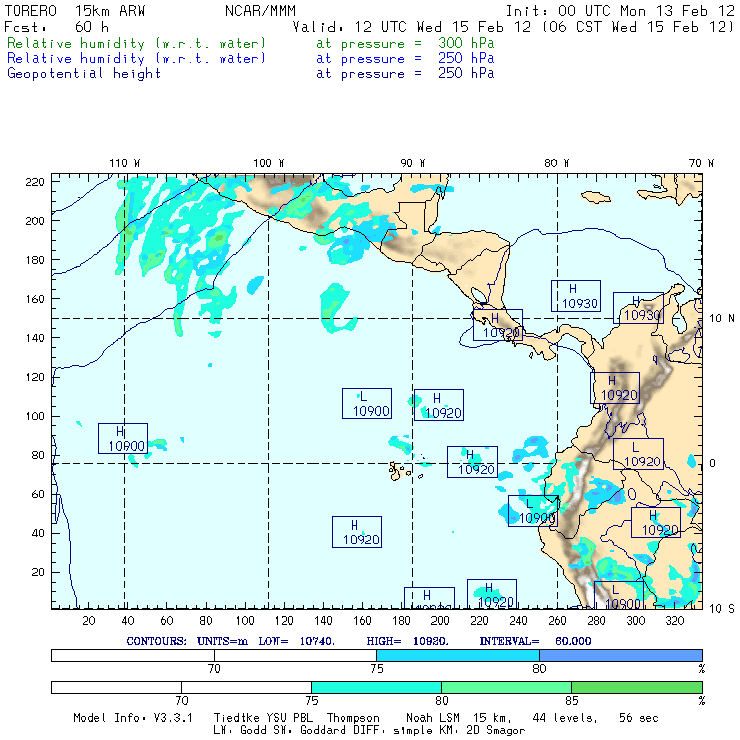
Task: Click the dark green 85% swatch in lower colorbar
Action: click(x=636, y=687)
